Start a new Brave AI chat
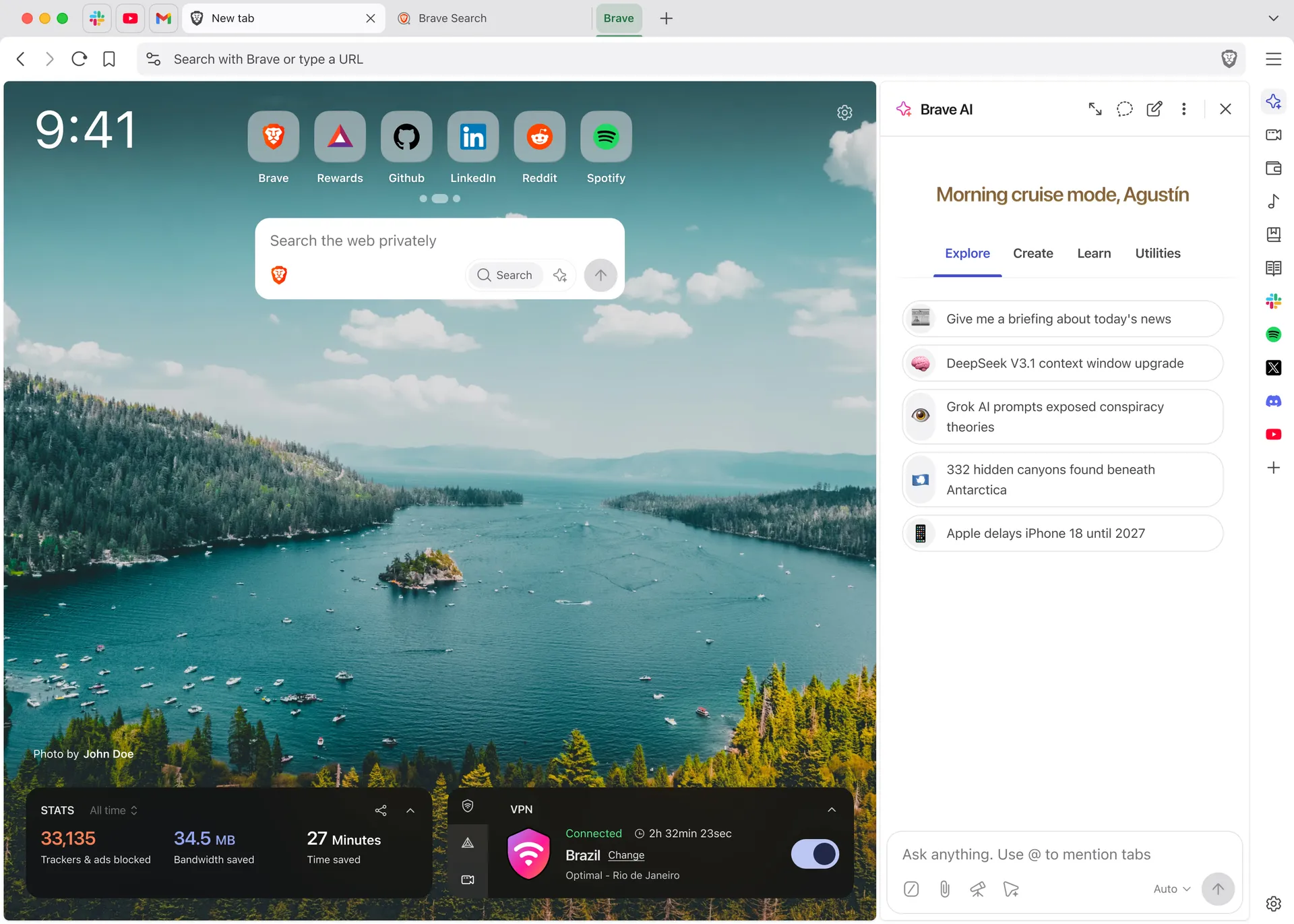The height and width of the screenshot is (924, 1294). click(1154, 109)
